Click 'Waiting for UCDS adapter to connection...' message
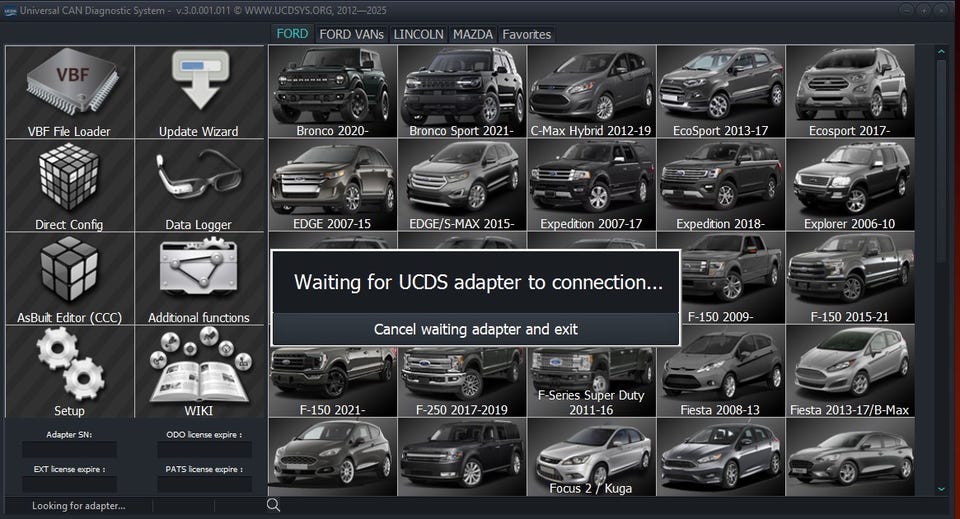Viewport: 960px width, 519px height. coord(478,282)
